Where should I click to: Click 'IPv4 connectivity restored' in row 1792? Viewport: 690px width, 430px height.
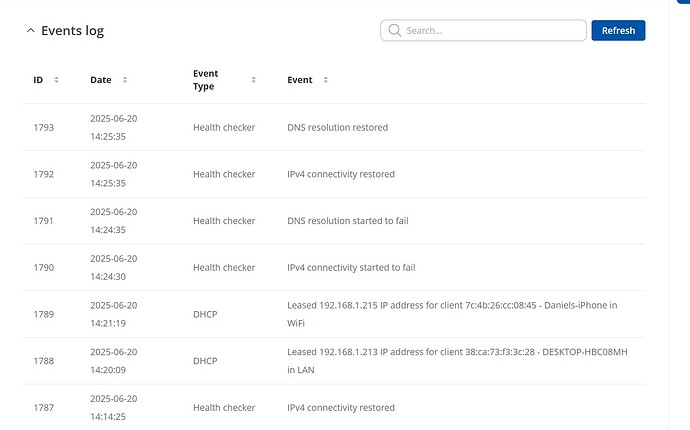tap(341, 174)
